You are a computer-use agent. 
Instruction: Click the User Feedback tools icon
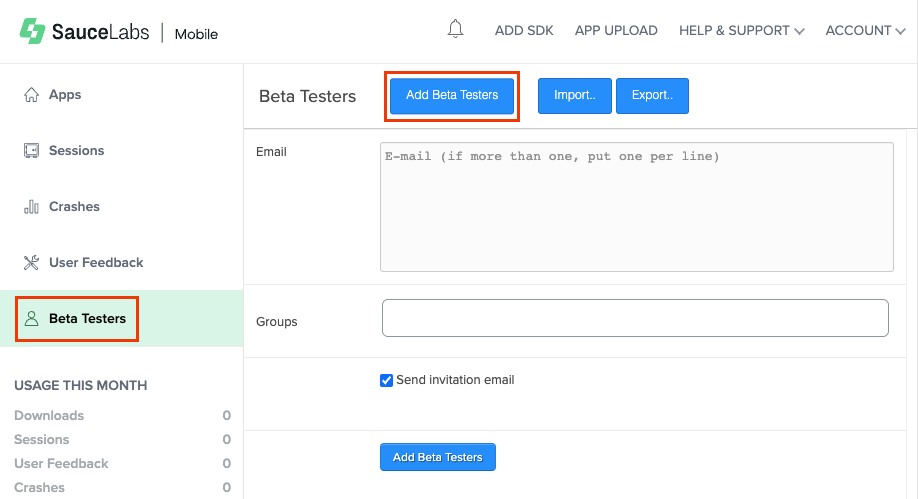coord(31,263)
